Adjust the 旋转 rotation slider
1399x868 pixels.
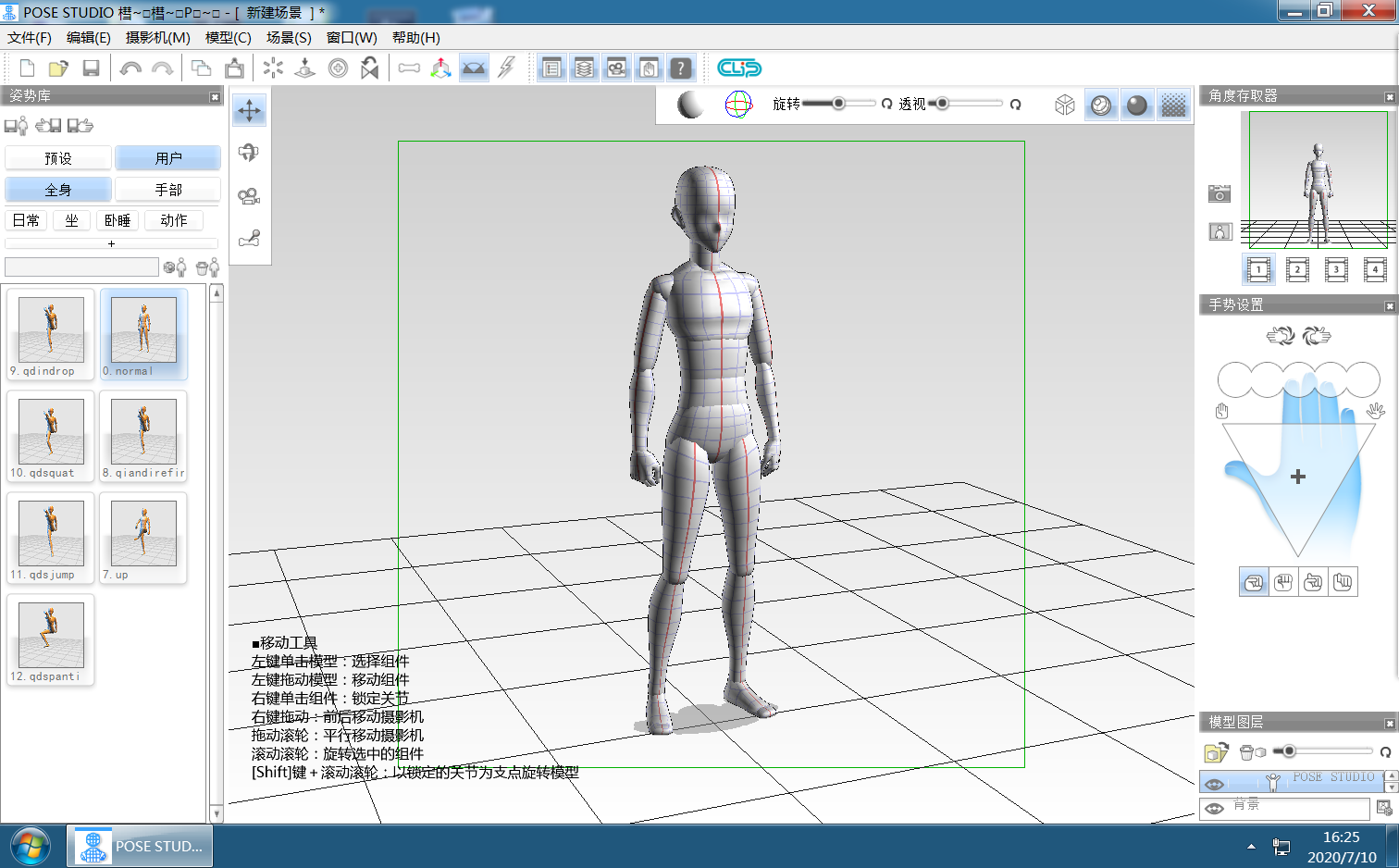point(838,104)
